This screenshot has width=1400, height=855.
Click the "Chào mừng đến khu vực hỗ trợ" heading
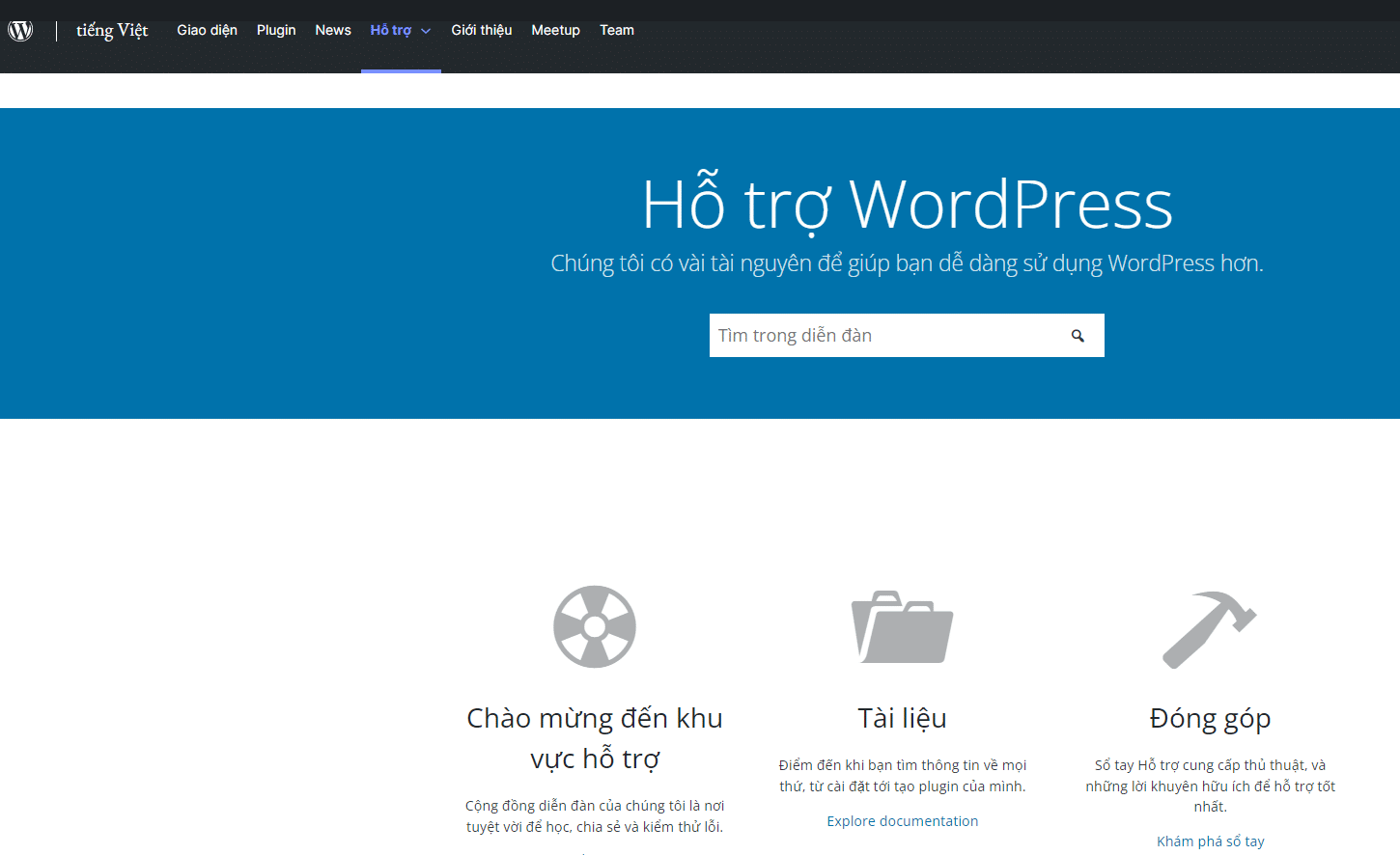point(594,737)
